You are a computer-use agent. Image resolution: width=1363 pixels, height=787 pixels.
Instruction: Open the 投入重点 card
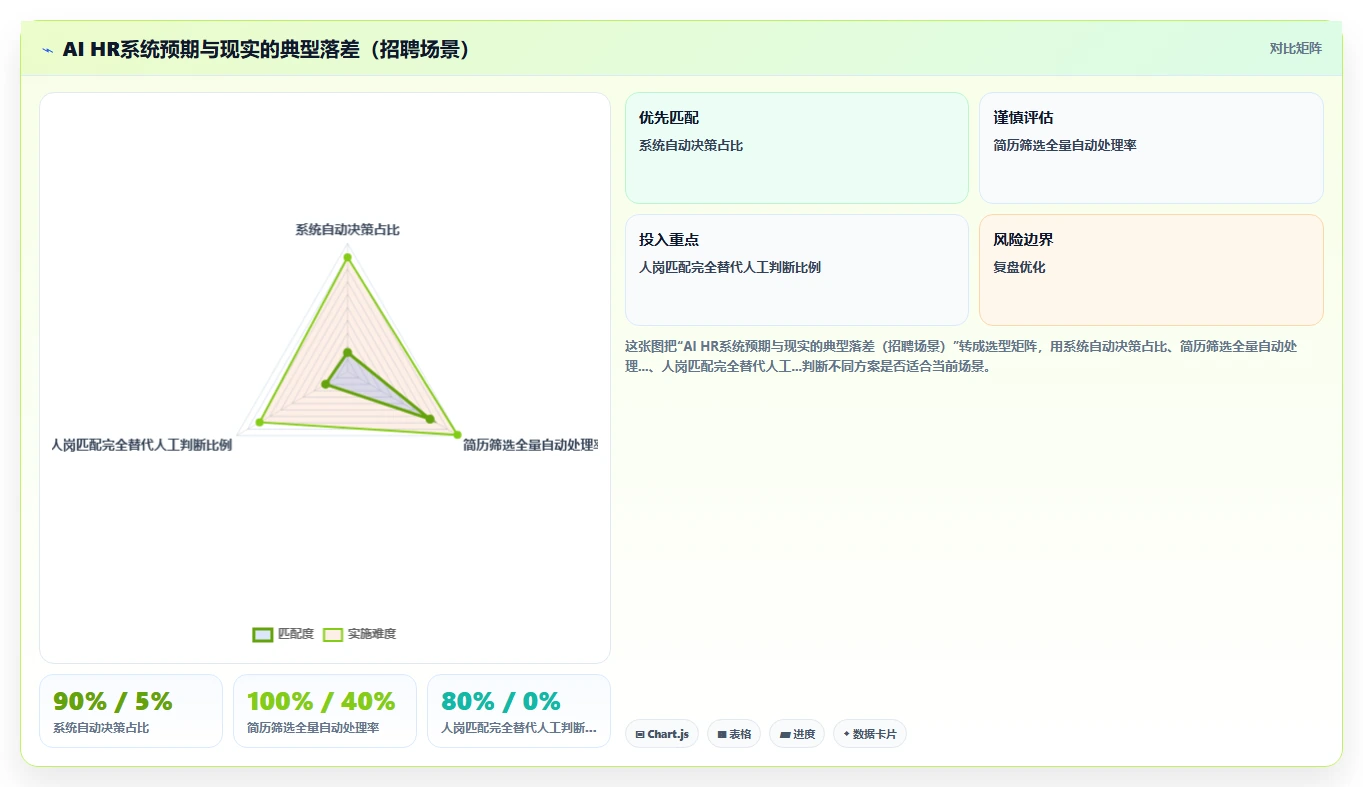point(796,270)
